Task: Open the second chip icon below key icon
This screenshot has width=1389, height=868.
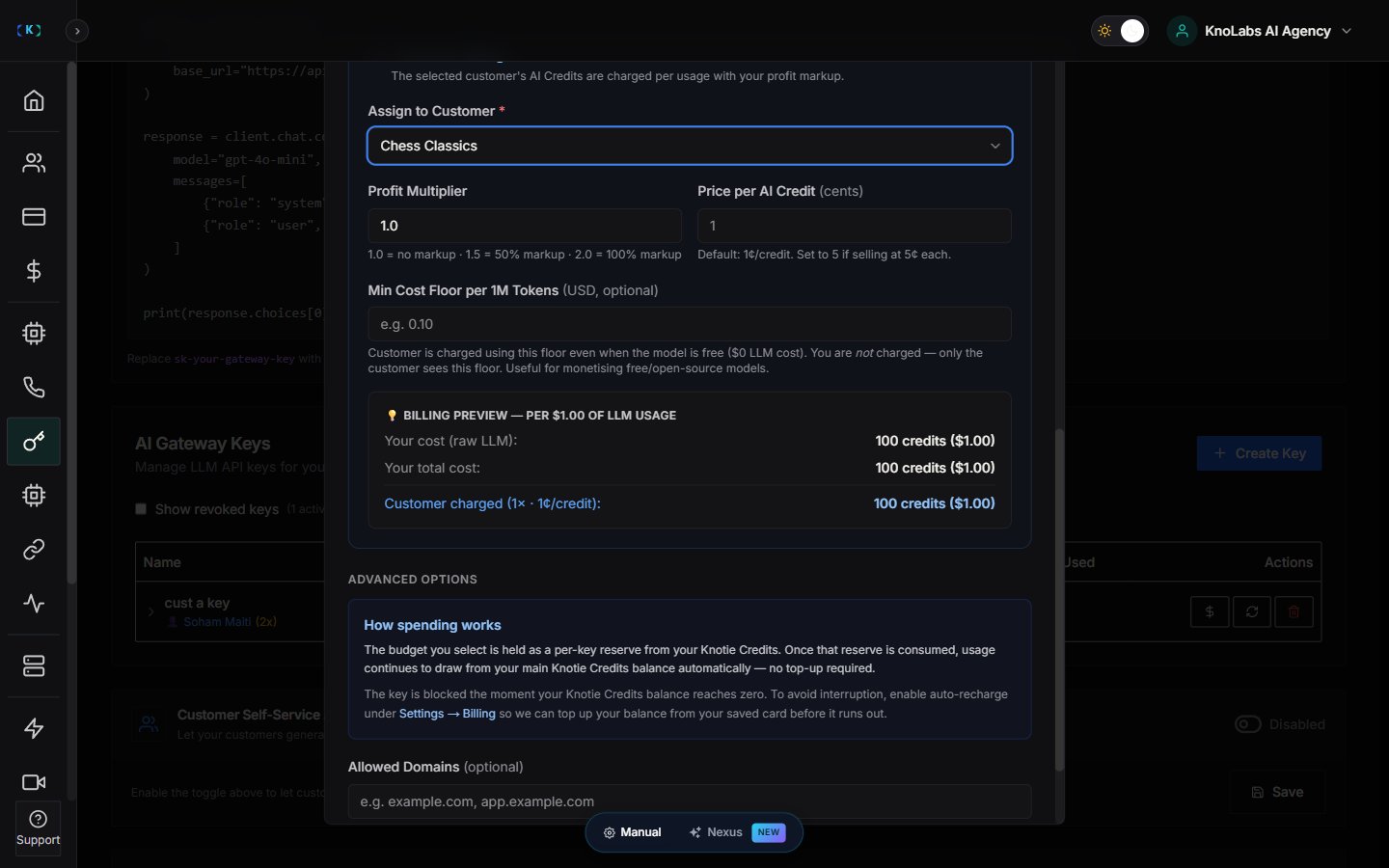Action: pyautogui.click(x=34, y=496)
